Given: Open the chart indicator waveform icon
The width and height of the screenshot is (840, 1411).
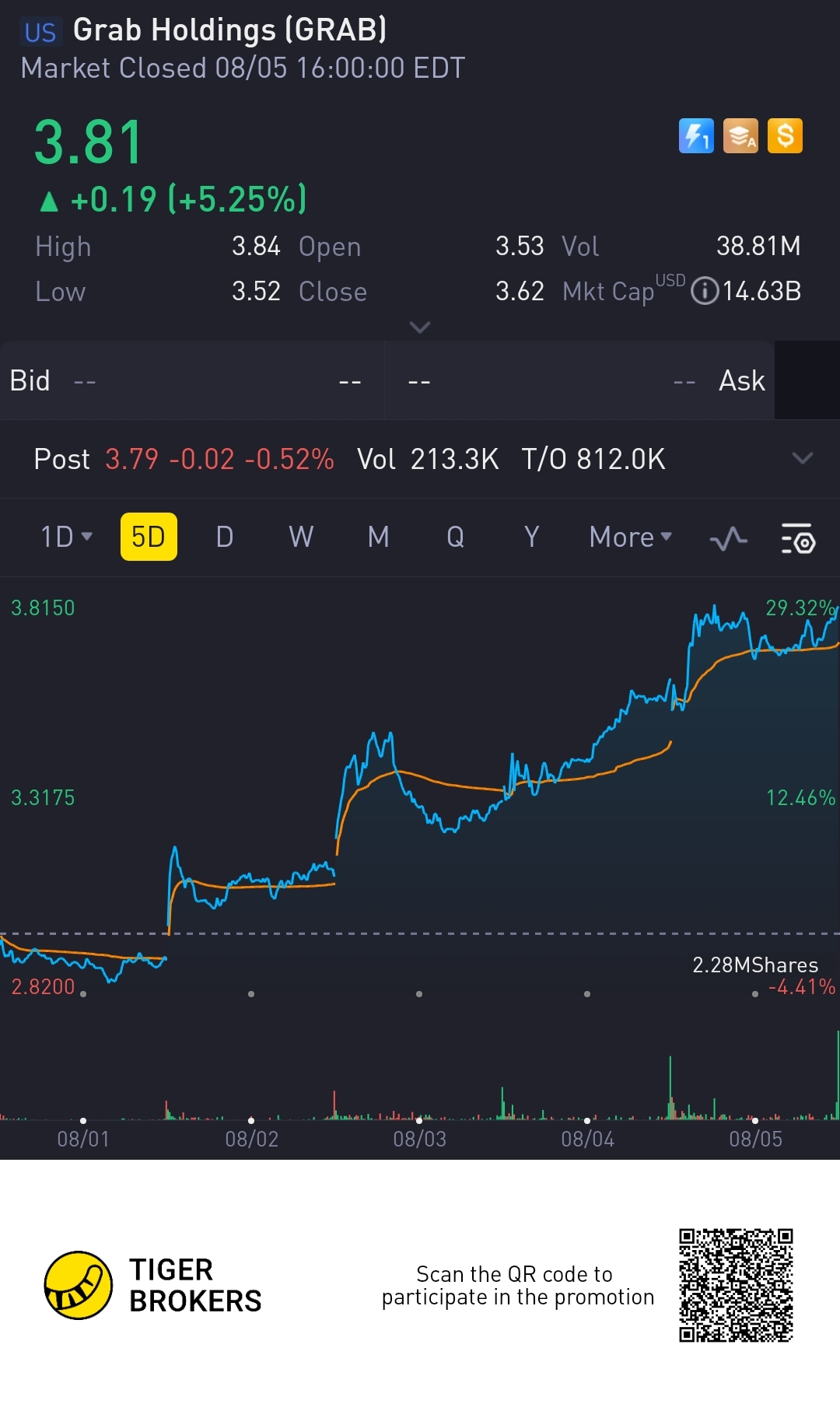Looking at the screenshot, I should pyautogui.click(x=729, y=538).
